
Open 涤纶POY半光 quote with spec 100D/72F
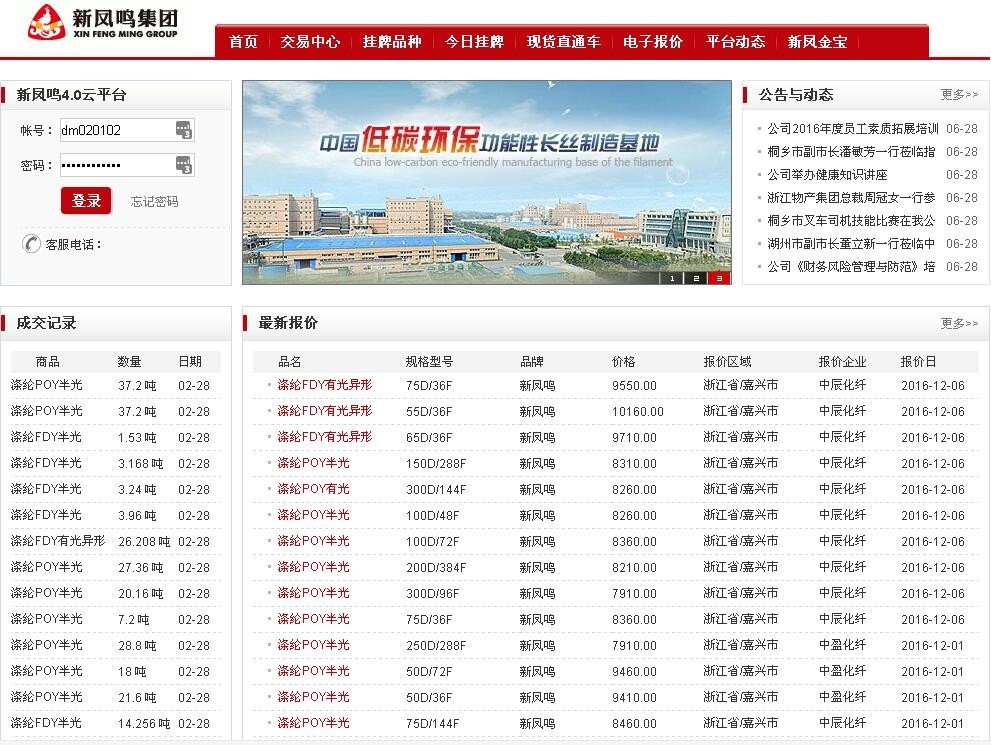[313, 541]
